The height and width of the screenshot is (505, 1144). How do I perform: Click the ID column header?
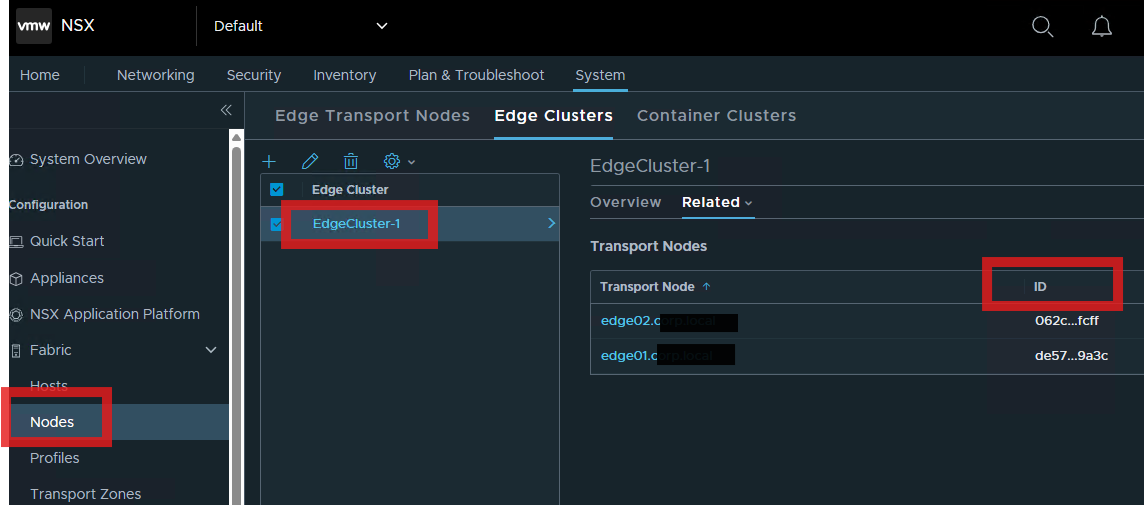(x=1040, y=287)
